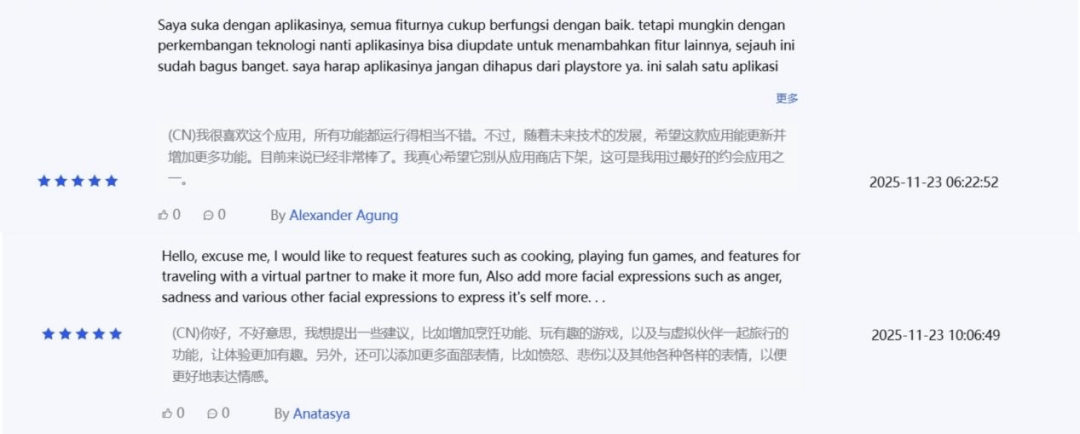This screenshot has height=434, width=1080.
Task: Click the Chinese translation box under Anatasya's review
Action: [481, 355]
